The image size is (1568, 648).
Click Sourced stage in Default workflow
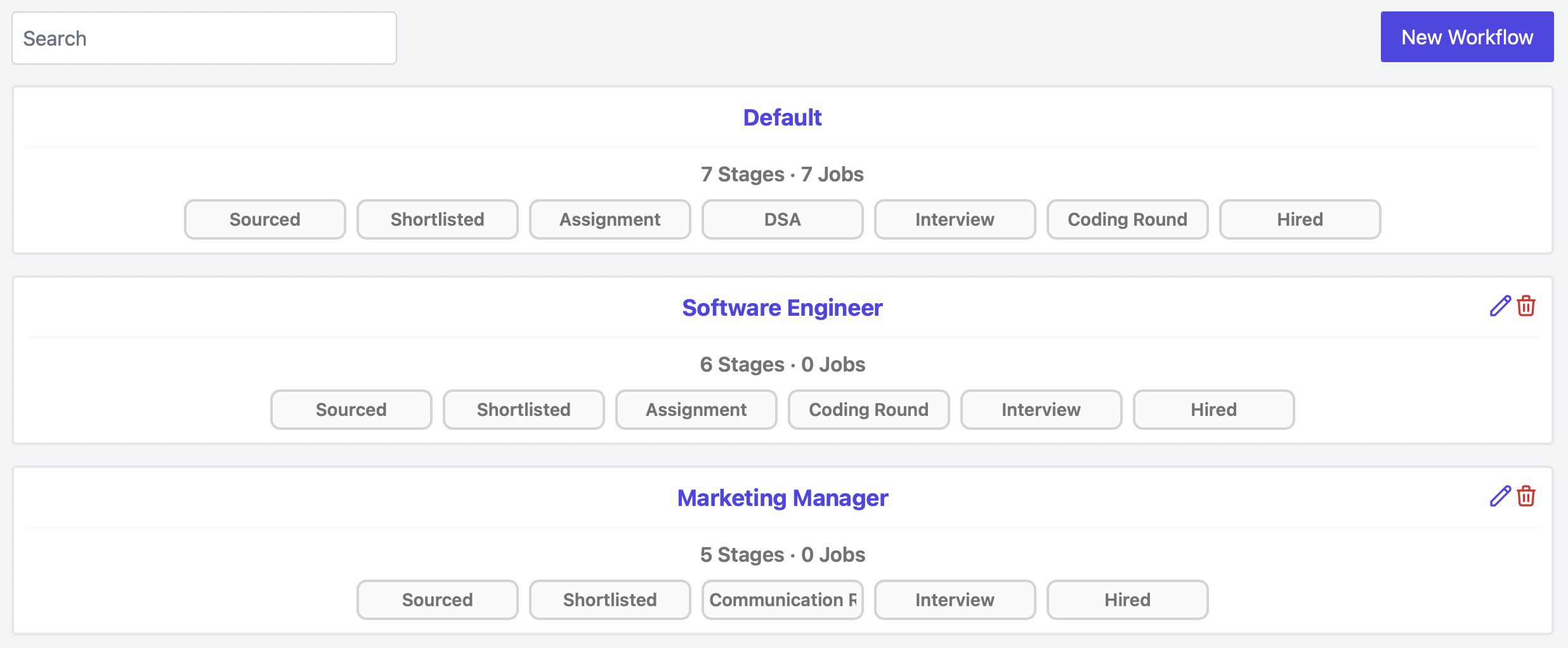tap(265, 219)
